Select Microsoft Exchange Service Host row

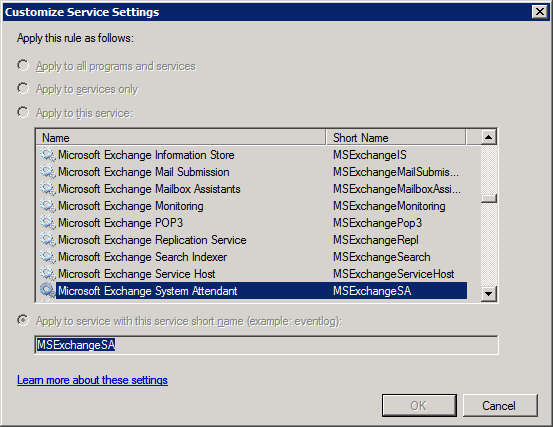tap(252, 274)
